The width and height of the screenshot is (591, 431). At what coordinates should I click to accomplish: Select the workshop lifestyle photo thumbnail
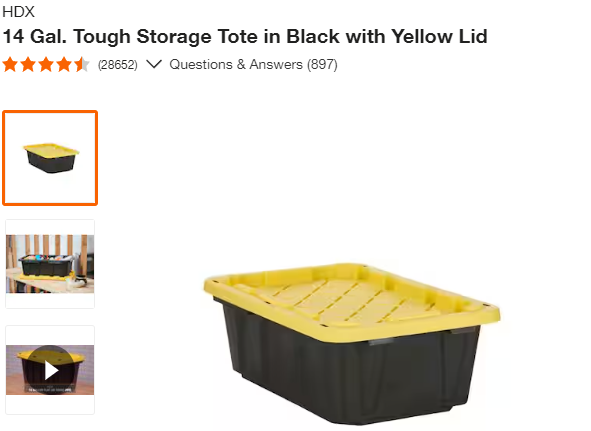[50, 264]
